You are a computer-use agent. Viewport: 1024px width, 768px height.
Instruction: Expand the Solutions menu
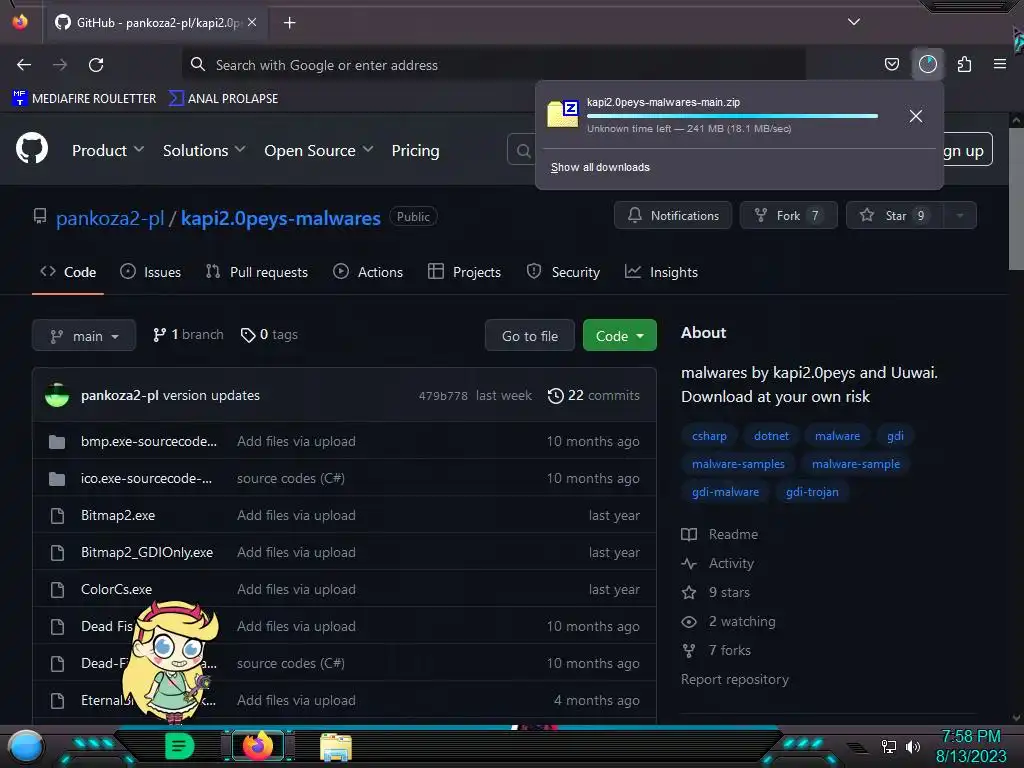pos(204,150)
